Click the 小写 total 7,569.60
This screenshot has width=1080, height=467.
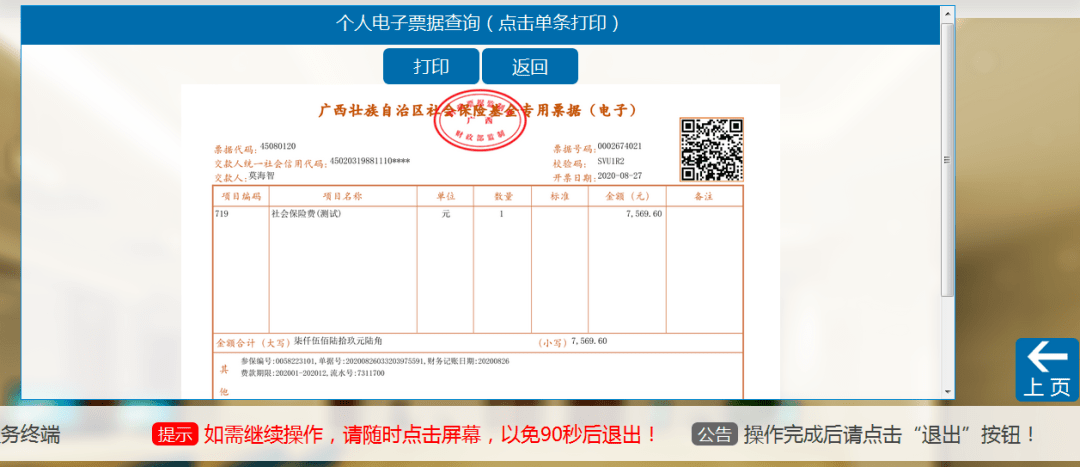click(x=589, y=341)
